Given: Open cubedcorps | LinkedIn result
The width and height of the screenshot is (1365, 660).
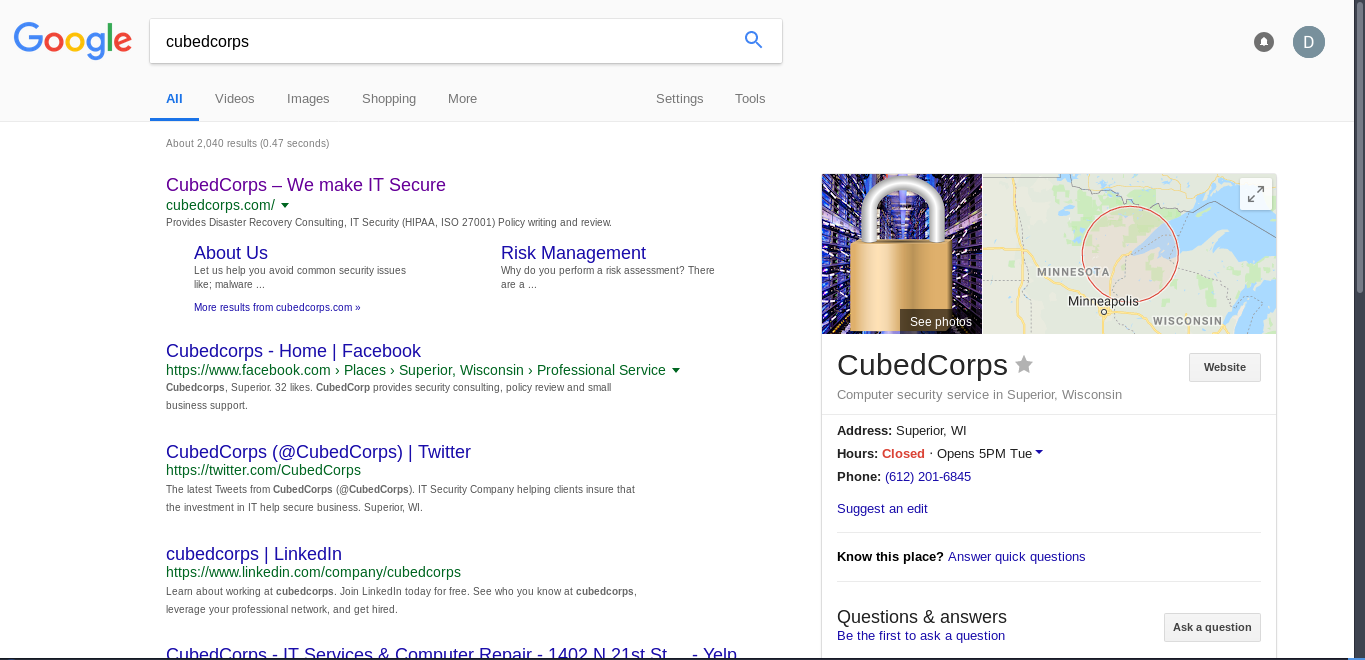Looking at the screenshot, I should [x=254, y=554].
